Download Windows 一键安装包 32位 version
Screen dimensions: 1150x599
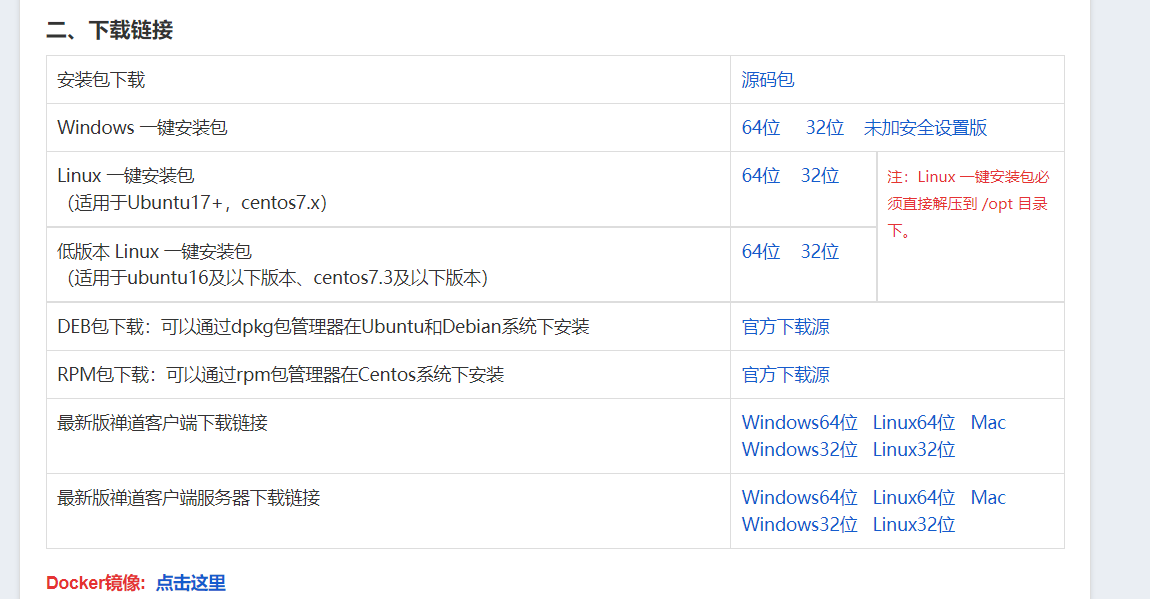click(825, 128)
